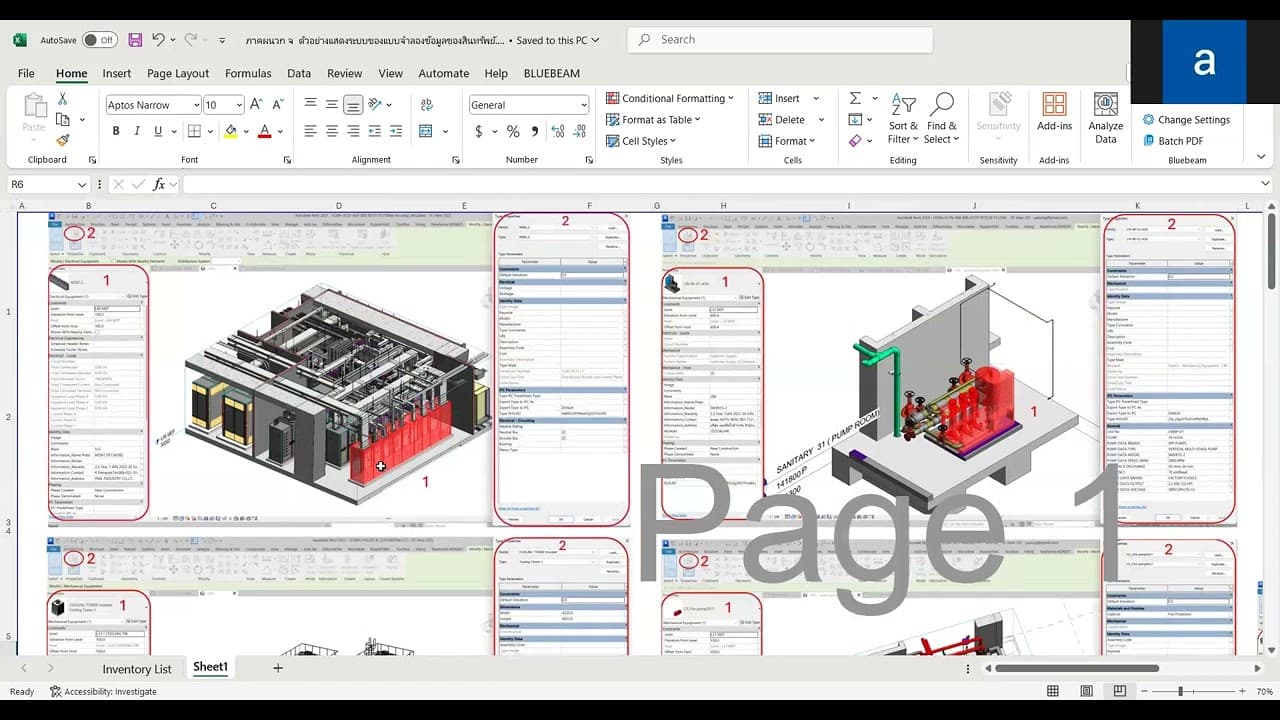Open the BLUEBEAM tab
Viewport: 1280px width, 720px height.
coord(552,73)
